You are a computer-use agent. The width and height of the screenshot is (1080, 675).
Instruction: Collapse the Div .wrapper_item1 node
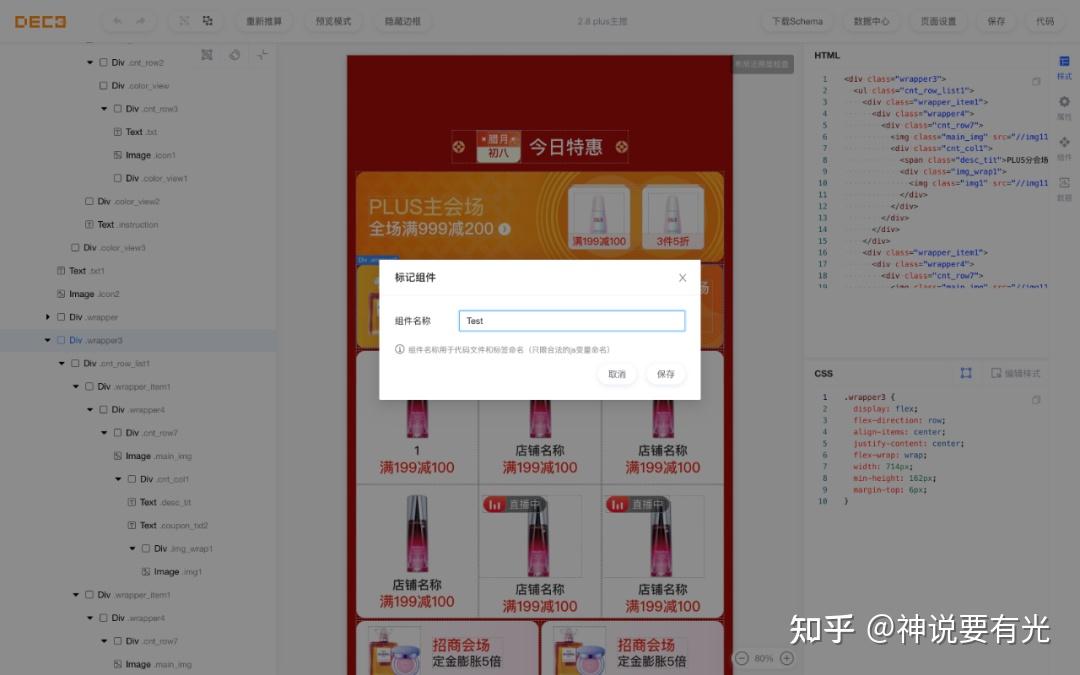click(x=76, y=386)
